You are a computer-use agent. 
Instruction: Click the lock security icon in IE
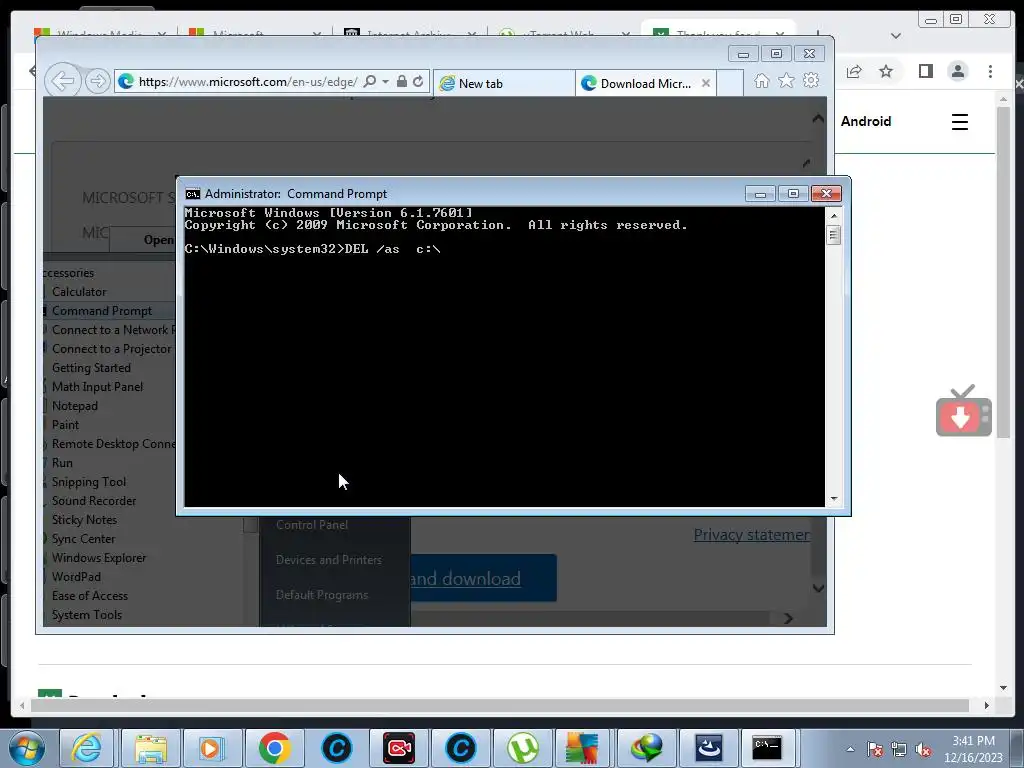(x=402, y=82)
